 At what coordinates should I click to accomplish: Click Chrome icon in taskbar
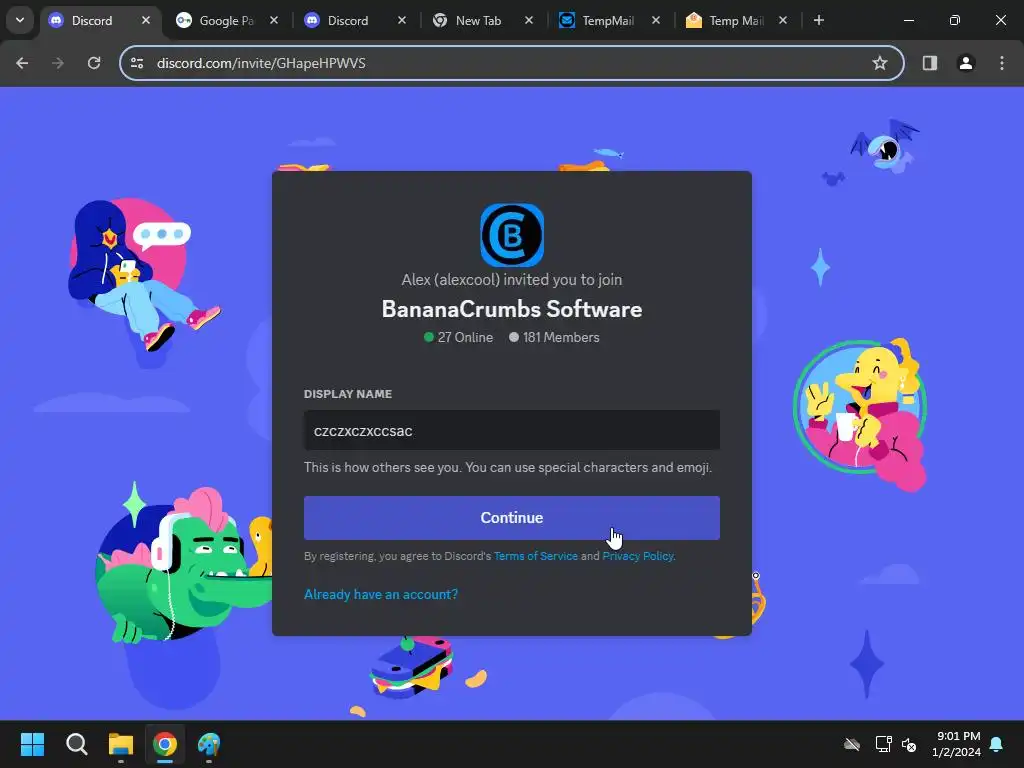[x=165, y=744]
